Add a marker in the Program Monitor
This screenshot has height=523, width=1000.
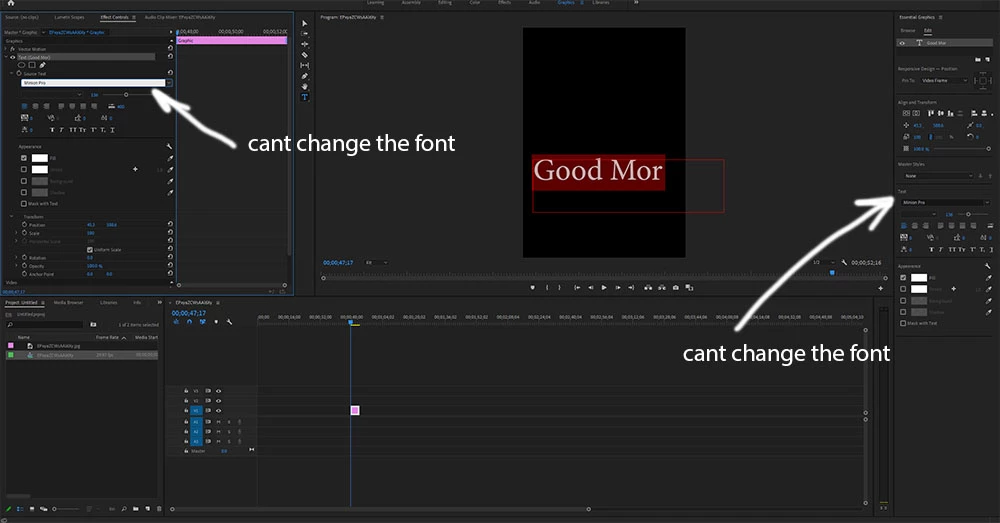point(533,288)
